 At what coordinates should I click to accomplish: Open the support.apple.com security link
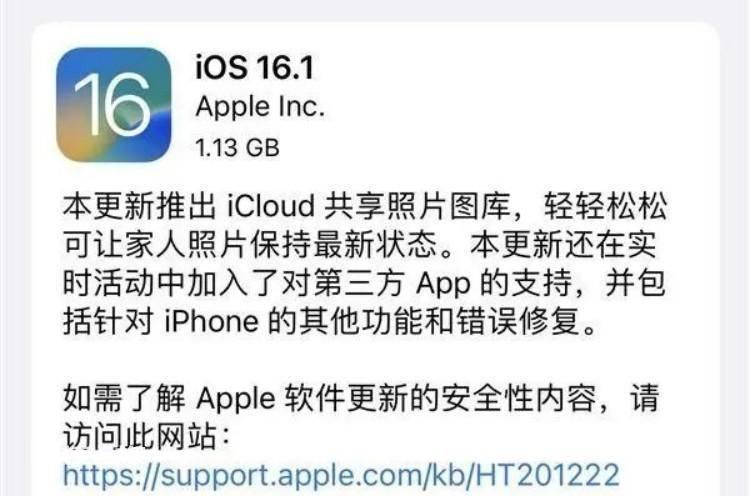click(341, 475)
